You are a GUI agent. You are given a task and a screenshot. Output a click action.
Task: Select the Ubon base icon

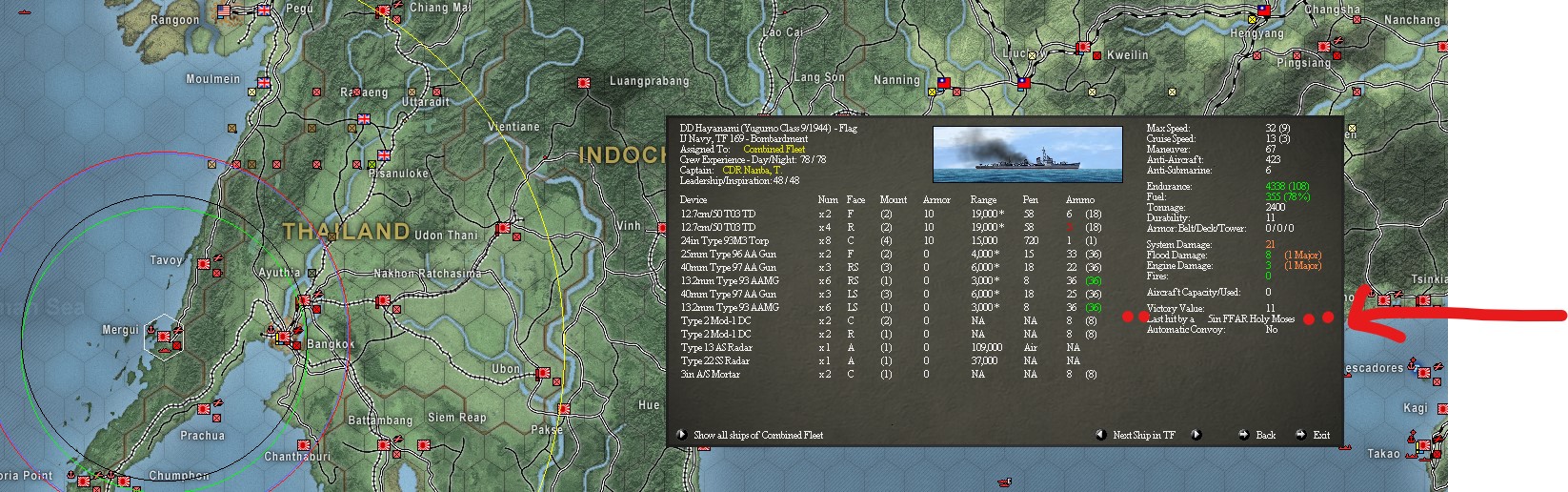pyautogui.click(x=544, y=373)
